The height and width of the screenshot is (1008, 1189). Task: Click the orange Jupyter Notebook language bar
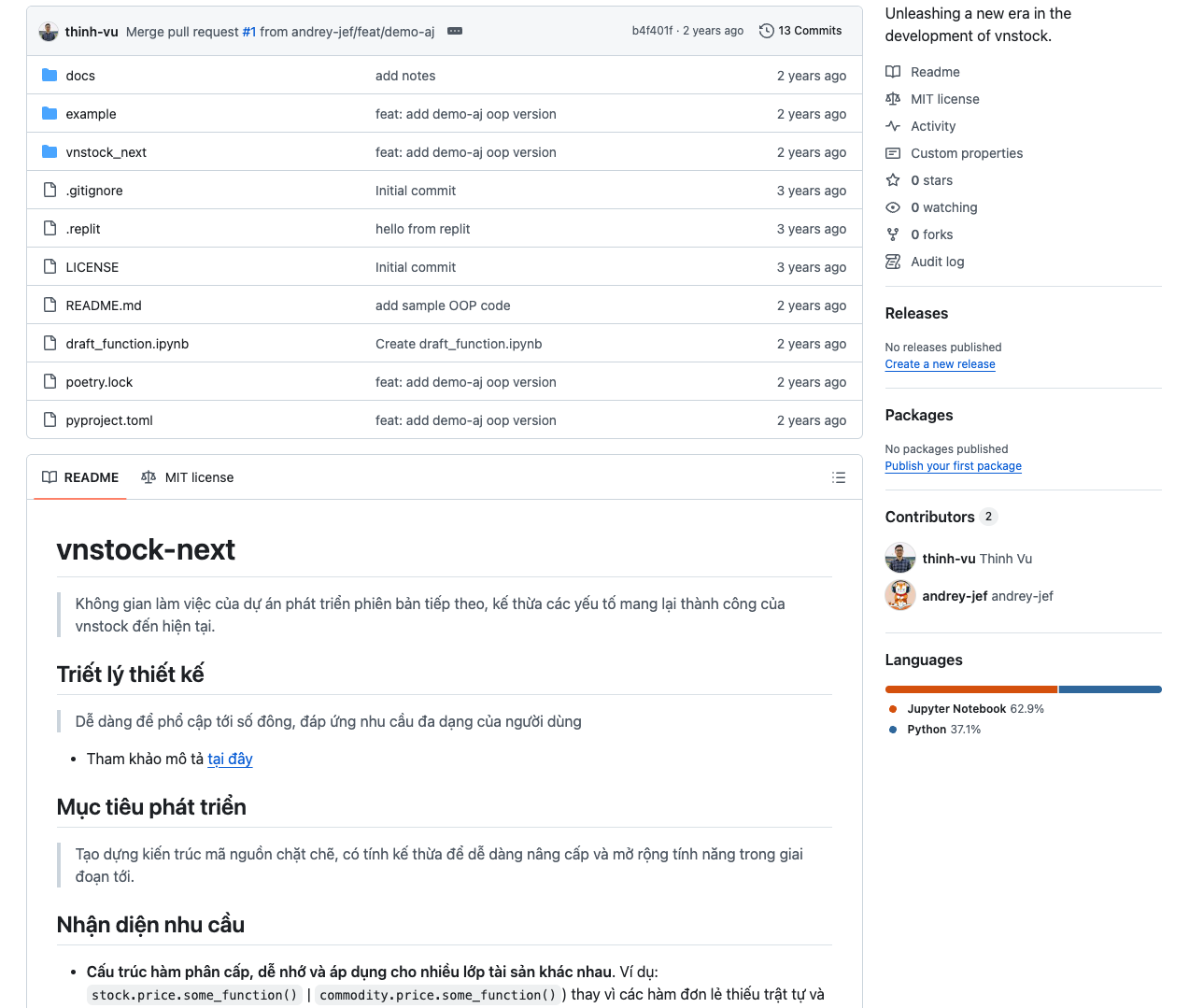coord(970,689)
